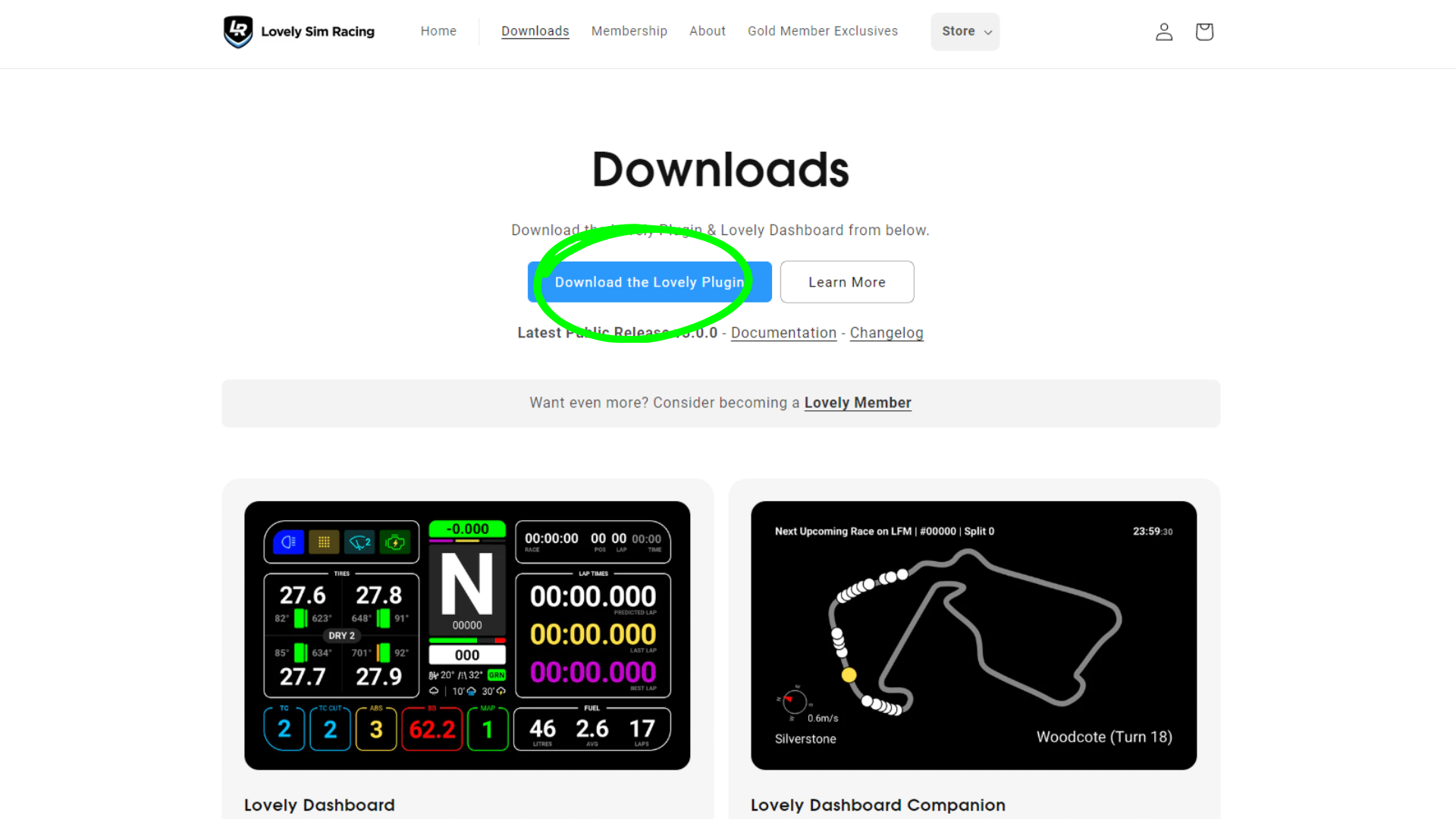
Task: Go to the Home menu item
Action: coord(438,31)
